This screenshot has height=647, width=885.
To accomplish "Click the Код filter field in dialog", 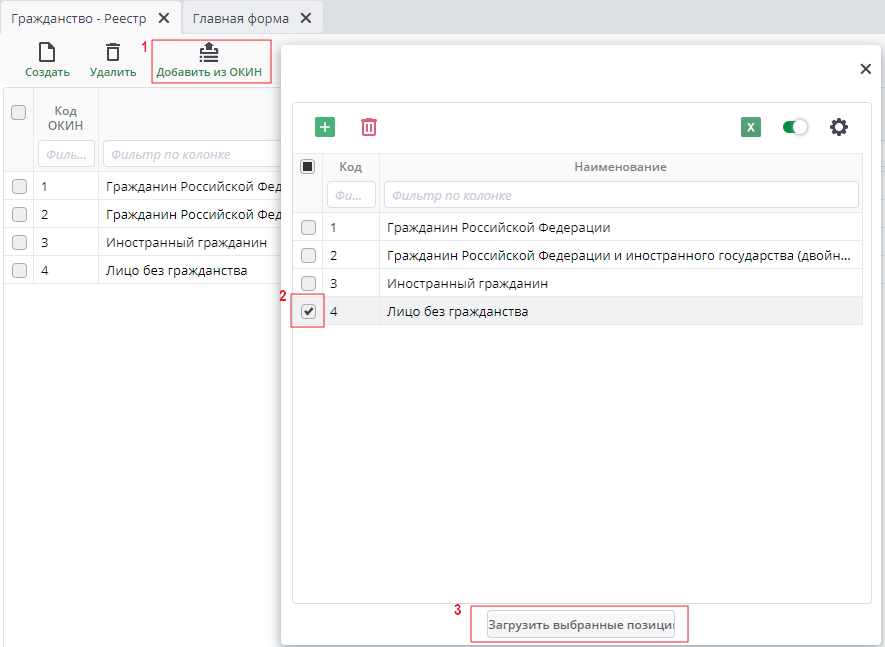I will [351, 195].
